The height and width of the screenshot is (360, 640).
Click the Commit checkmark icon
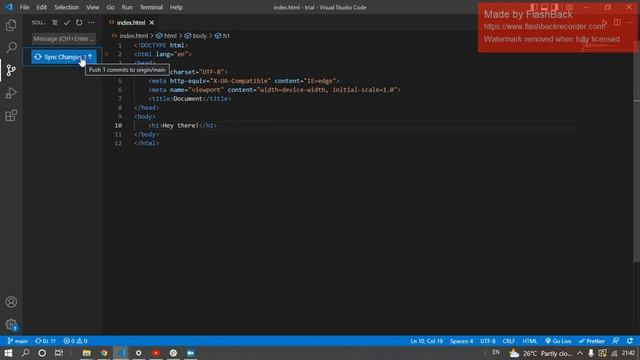point(67,23)
